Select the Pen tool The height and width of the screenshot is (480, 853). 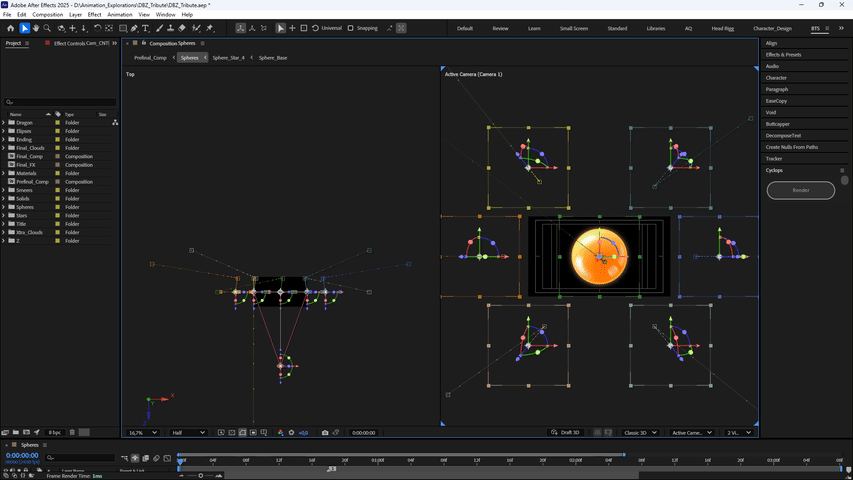[x=134, y=28]
